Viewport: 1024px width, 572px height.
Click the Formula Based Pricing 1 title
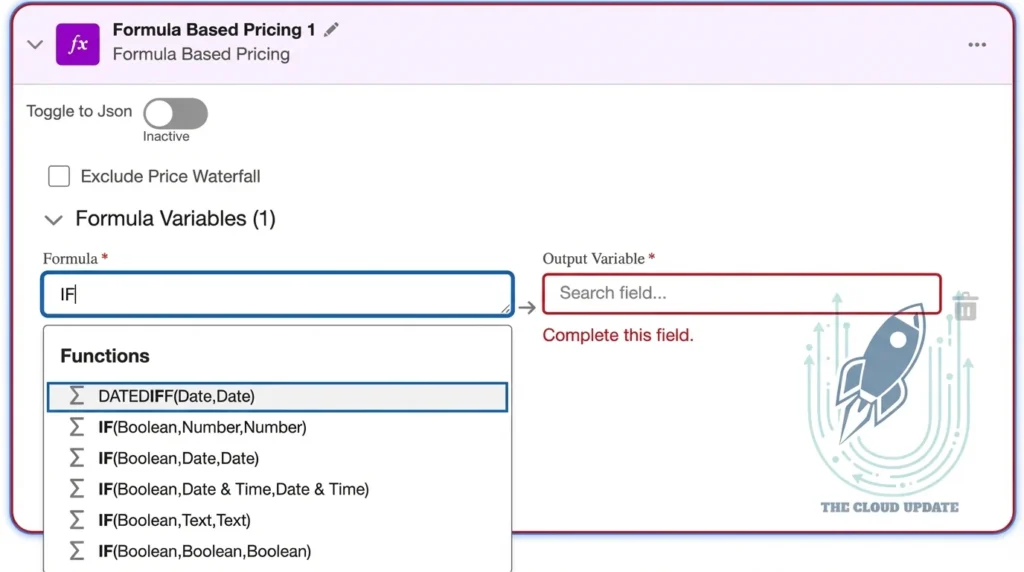click(x=213, y=30)
